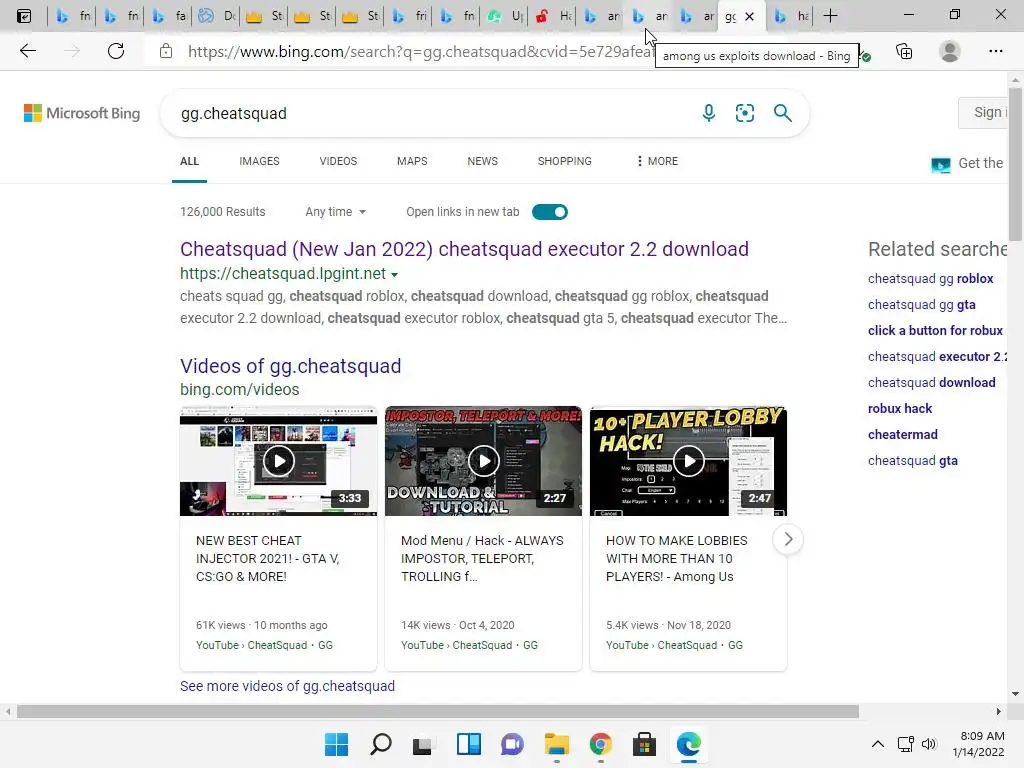
Task: Open a new browser tab
Action: 830,16
